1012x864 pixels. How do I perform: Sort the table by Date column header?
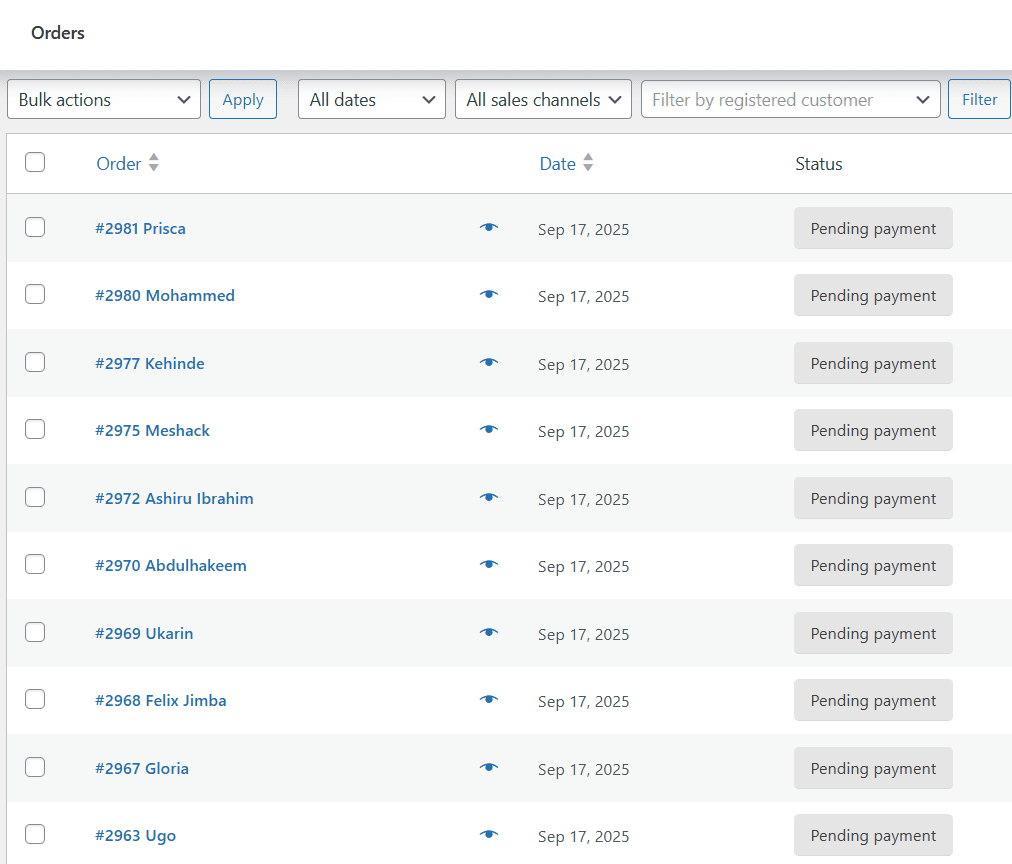557,164
